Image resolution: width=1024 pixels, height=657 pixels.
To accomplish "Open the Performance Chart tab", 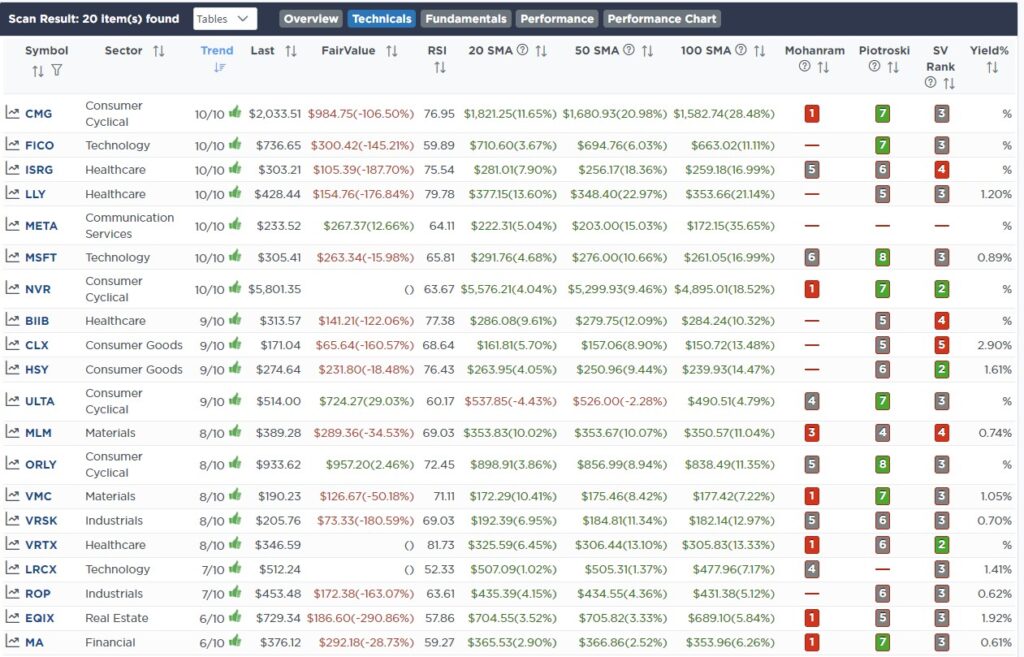I will pyautogui.click(x=662, y=19).
